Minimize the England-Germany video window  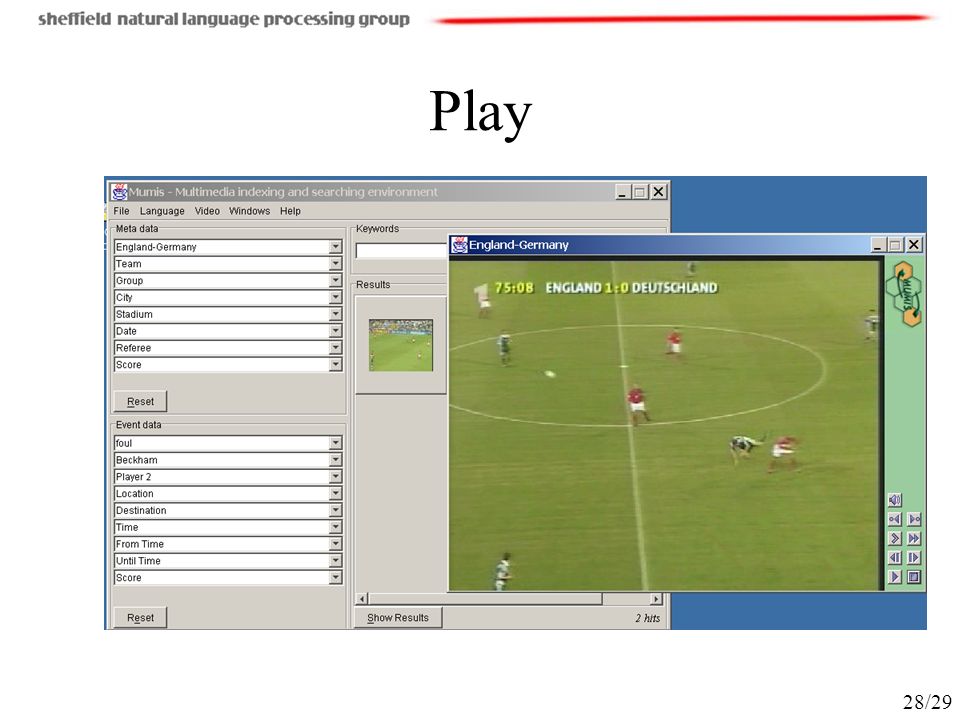[x=877, y=245]
